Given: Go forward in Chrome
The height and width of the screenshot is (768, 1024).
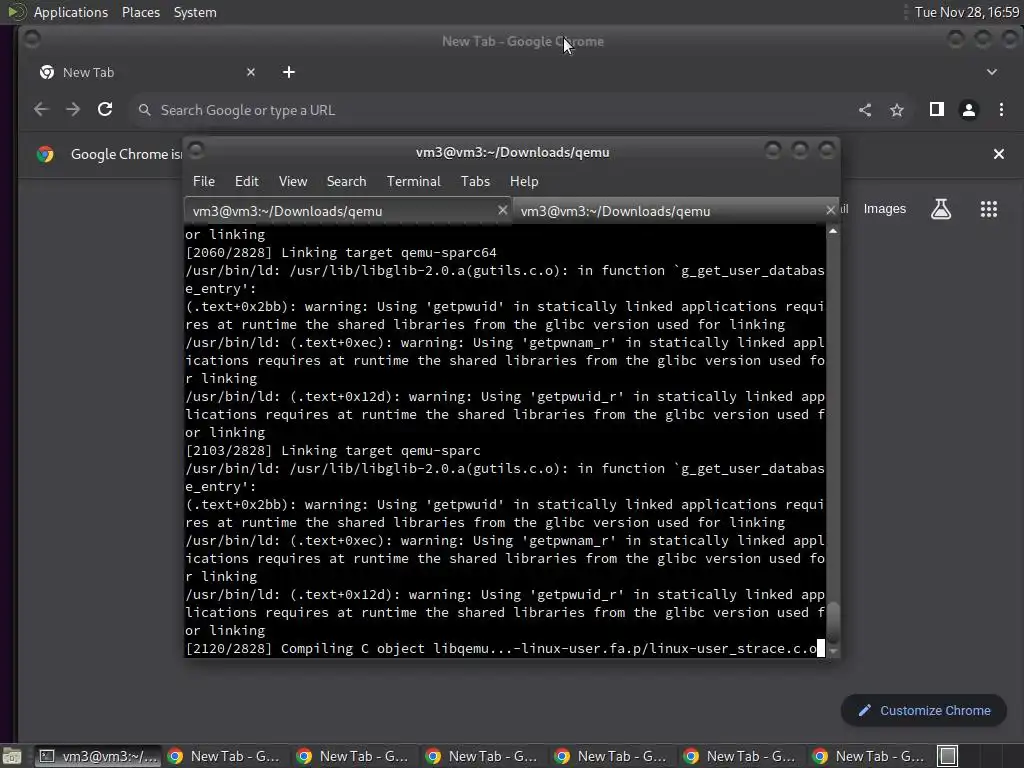Looking at the screenshot, I should pyautogui.click(x=73, y=110).
